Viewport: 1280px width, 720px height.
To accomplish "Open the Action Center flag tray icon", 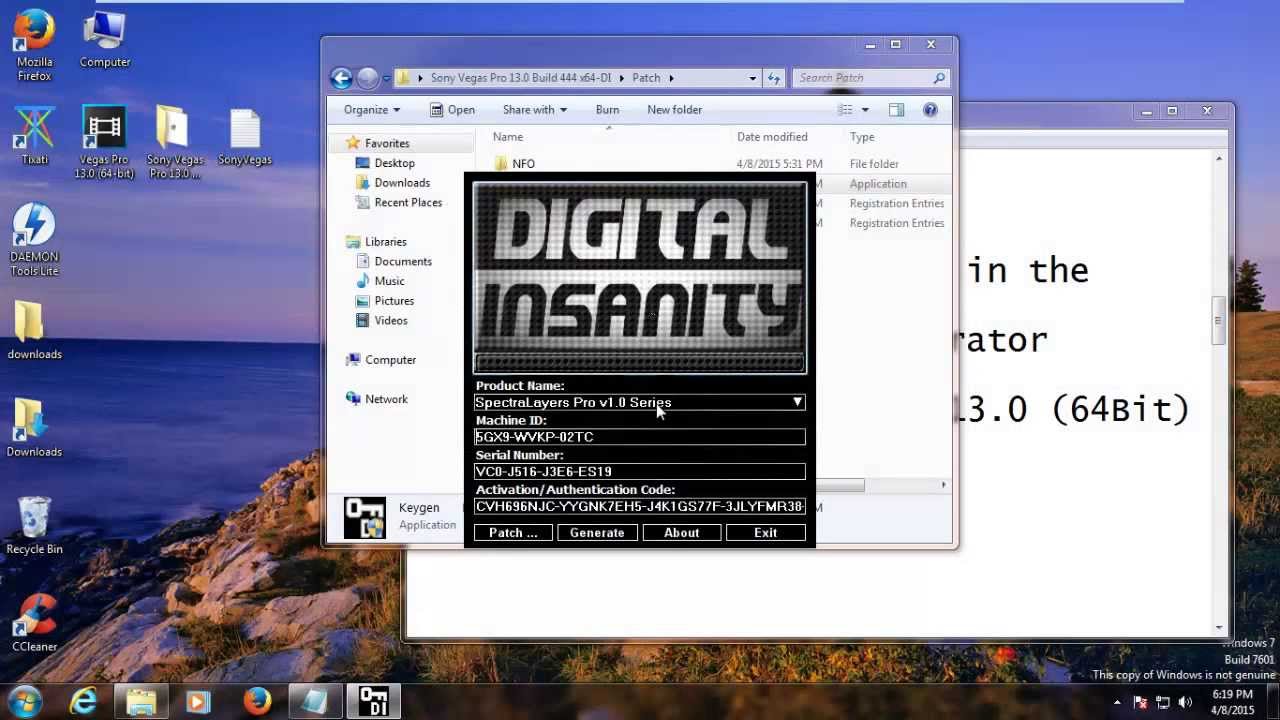I will pos(1140,702).
